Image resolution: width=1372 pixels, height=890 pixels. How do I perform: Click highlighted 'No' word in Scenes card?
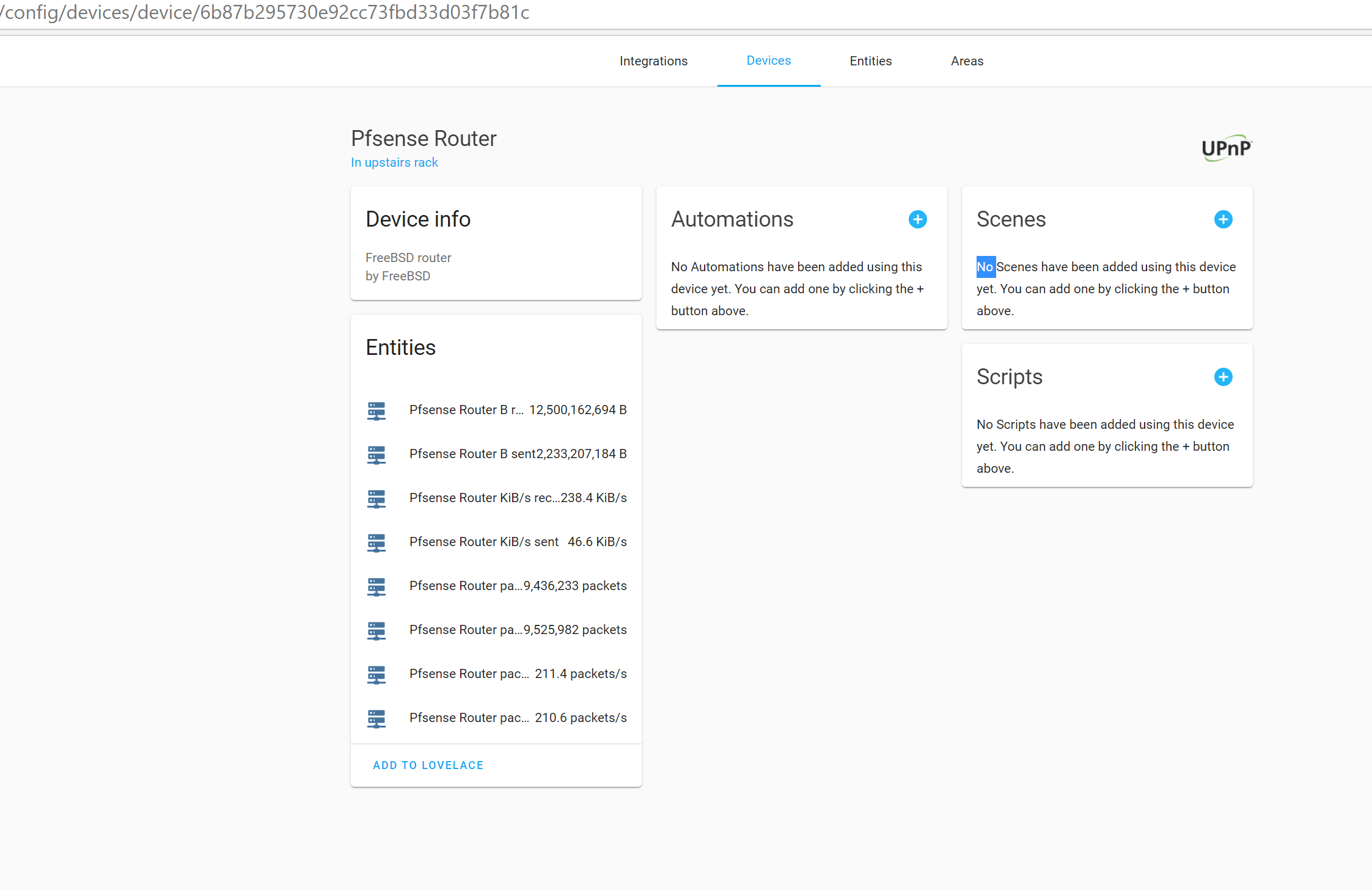[x=985, y=267]
